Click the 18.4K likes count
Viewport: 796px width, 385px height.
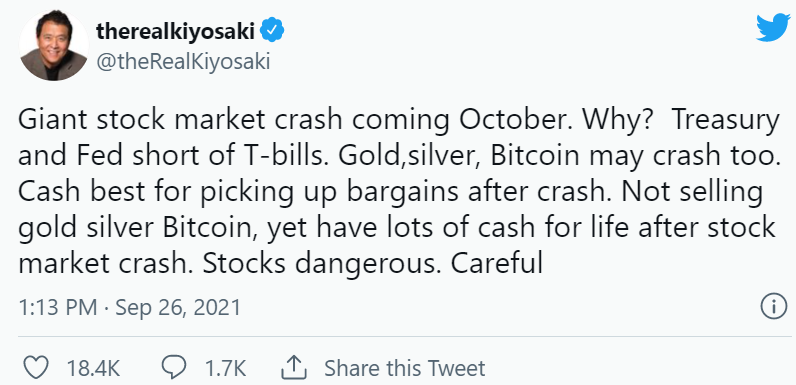93,368
